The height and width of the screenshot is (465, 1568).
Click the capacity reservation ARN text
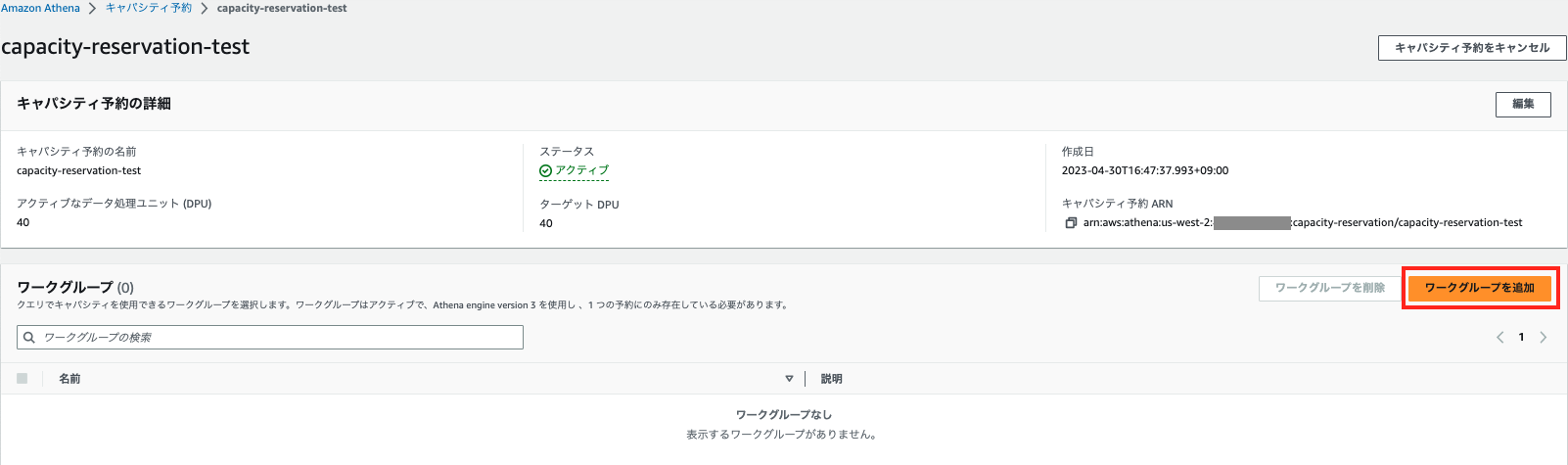[1303, 223]
